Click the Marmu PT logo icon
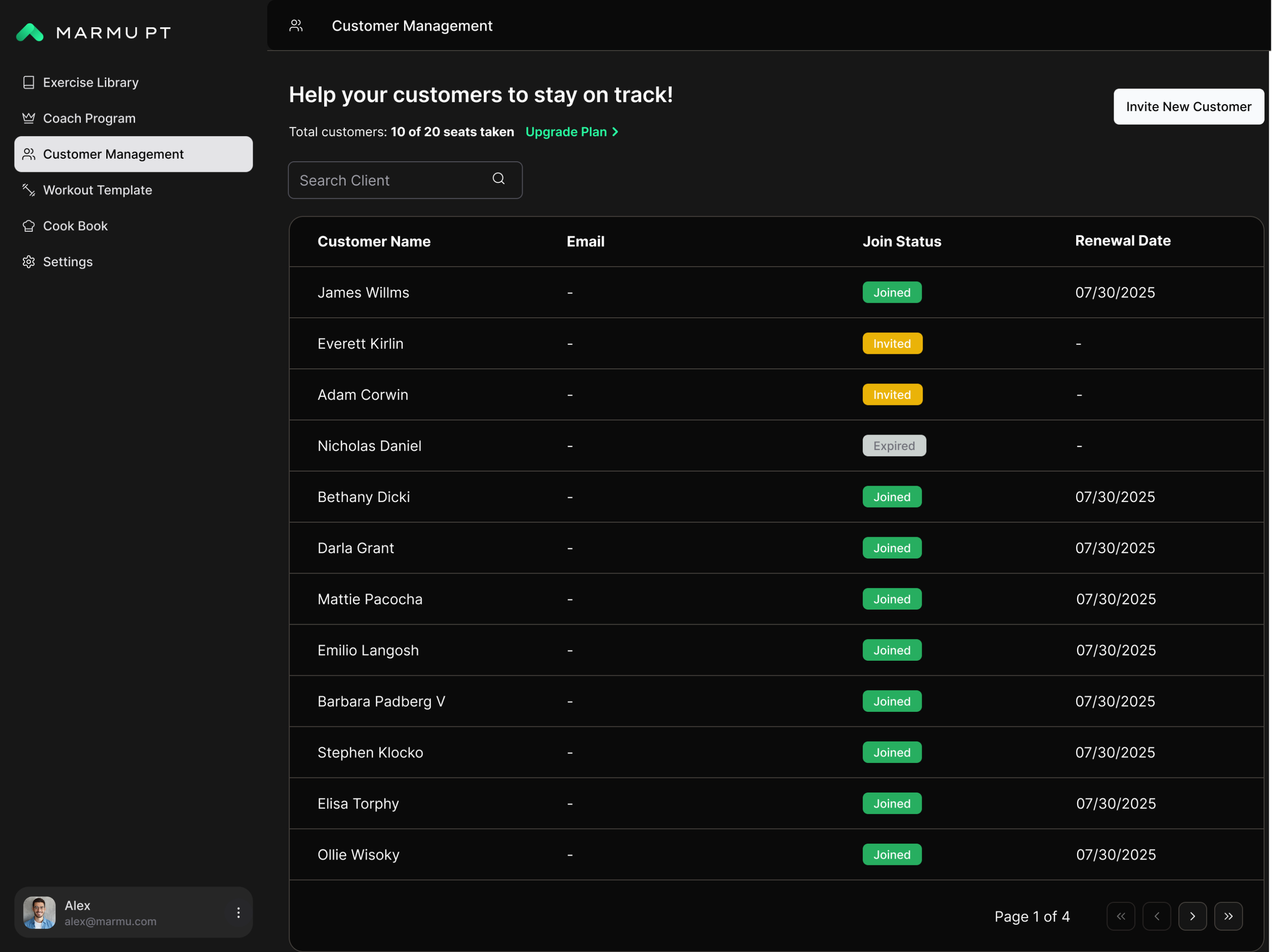This screenshot has height=952, width=1272. pos(30,32)
